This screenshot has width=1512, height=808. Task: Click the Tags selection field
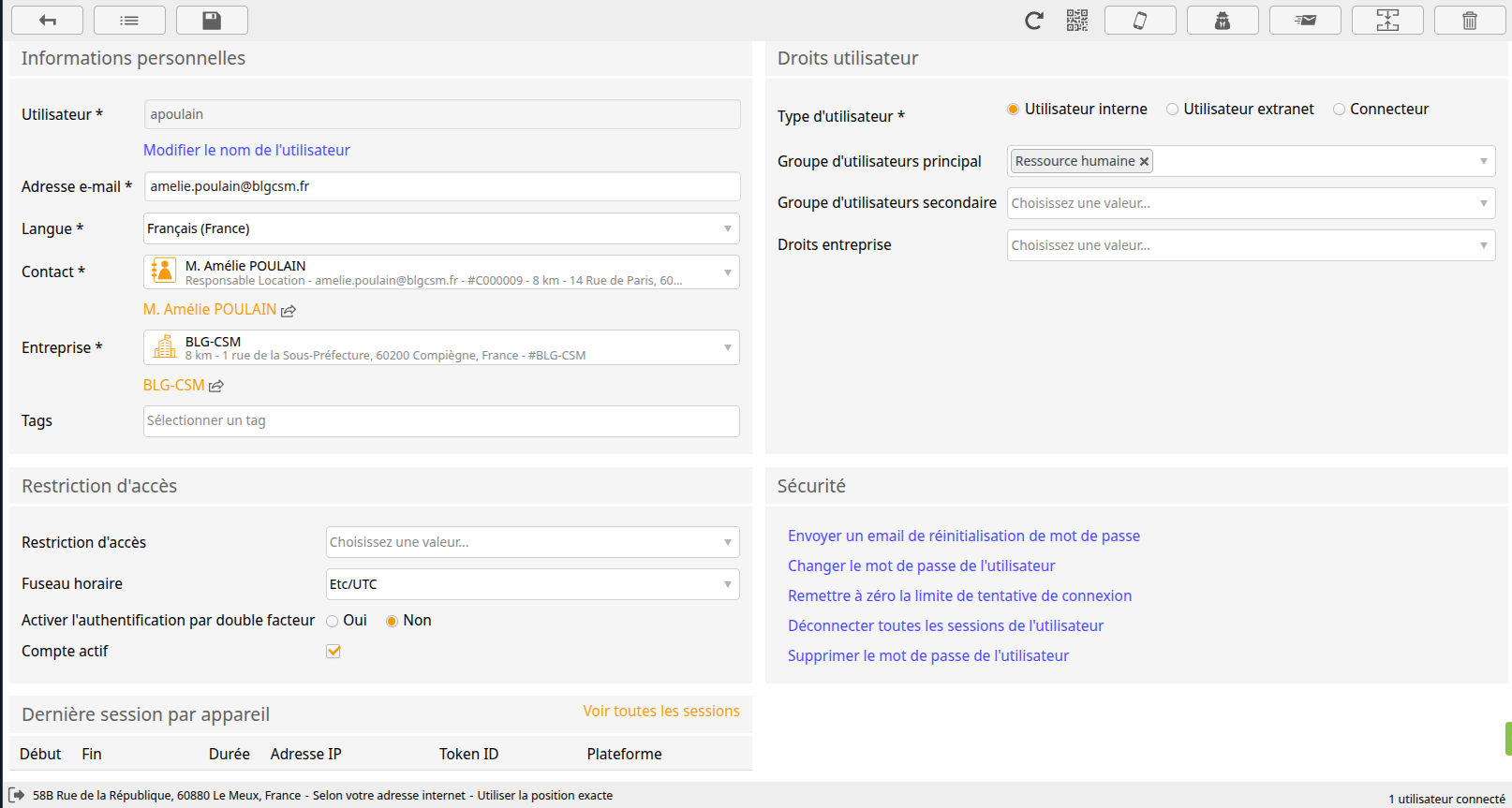coord(441,420)
